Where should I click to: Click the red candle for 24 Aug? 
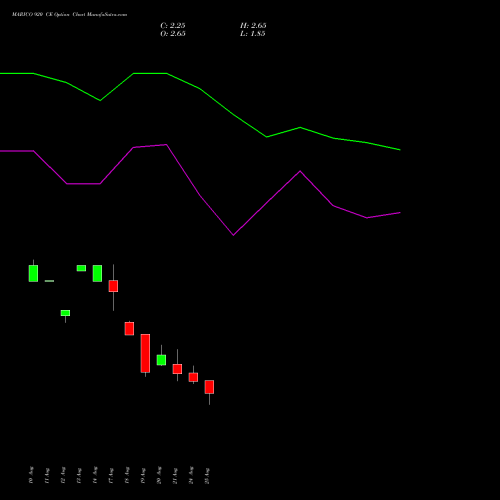[x=193, y=377]
